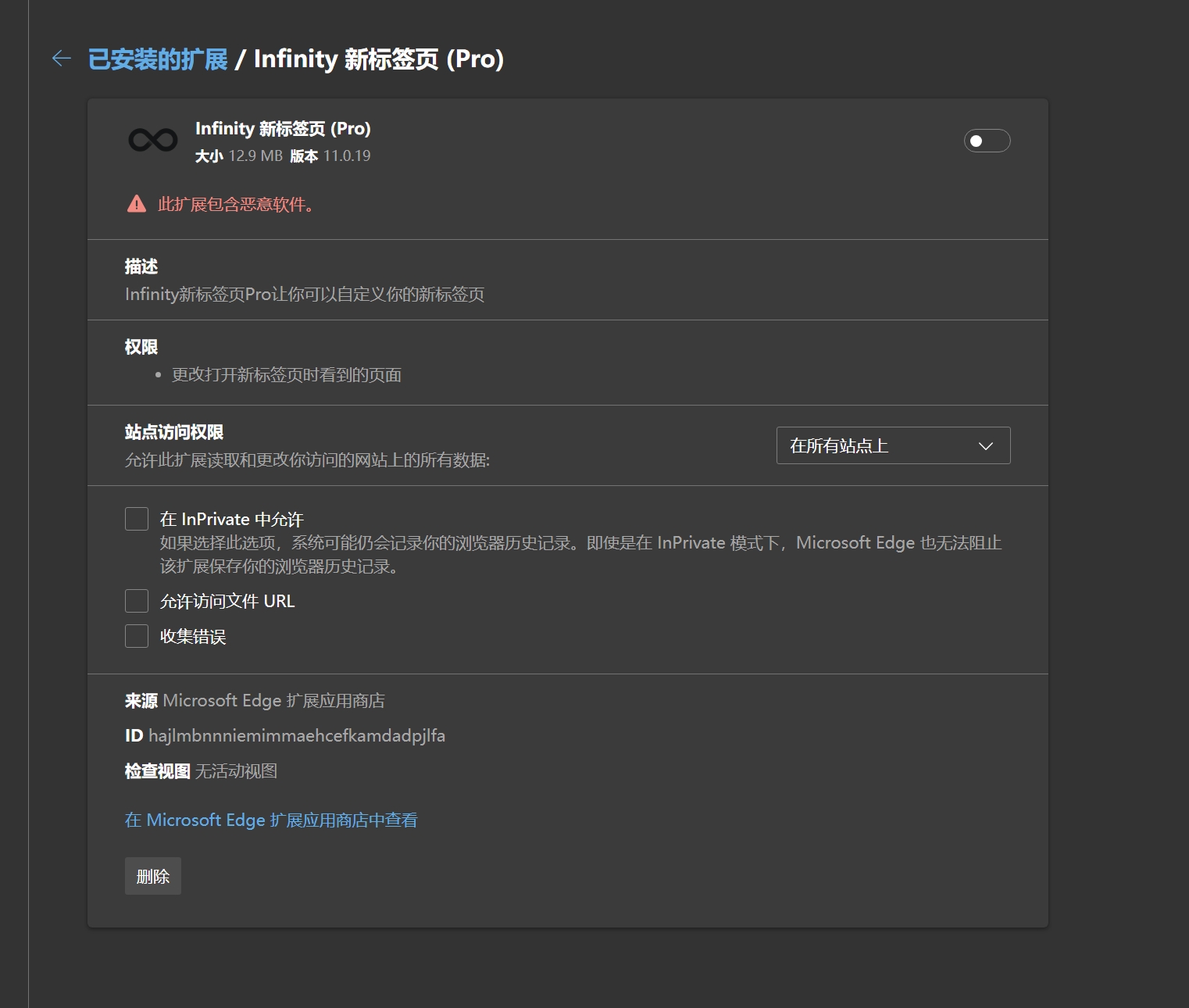Click the toggle knob circle
Viewport: 1189px width, 1008px height.
click(977, 141)
